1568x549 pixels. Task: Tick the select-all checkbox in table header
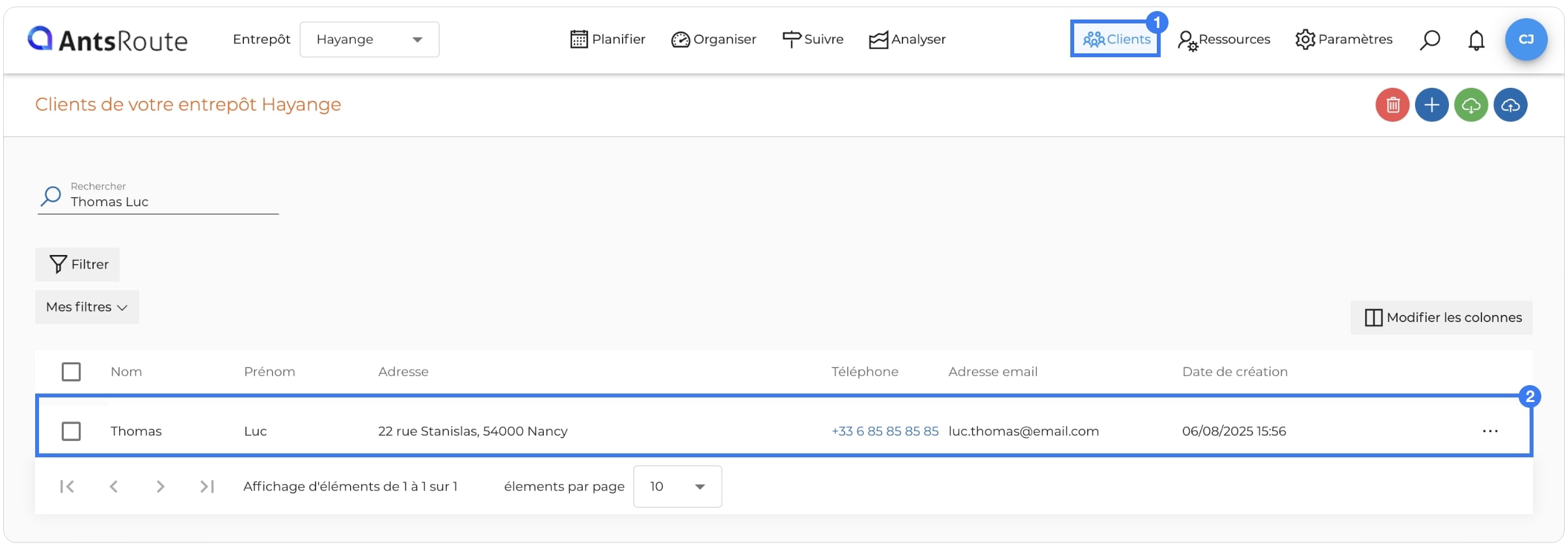(71, 372)
